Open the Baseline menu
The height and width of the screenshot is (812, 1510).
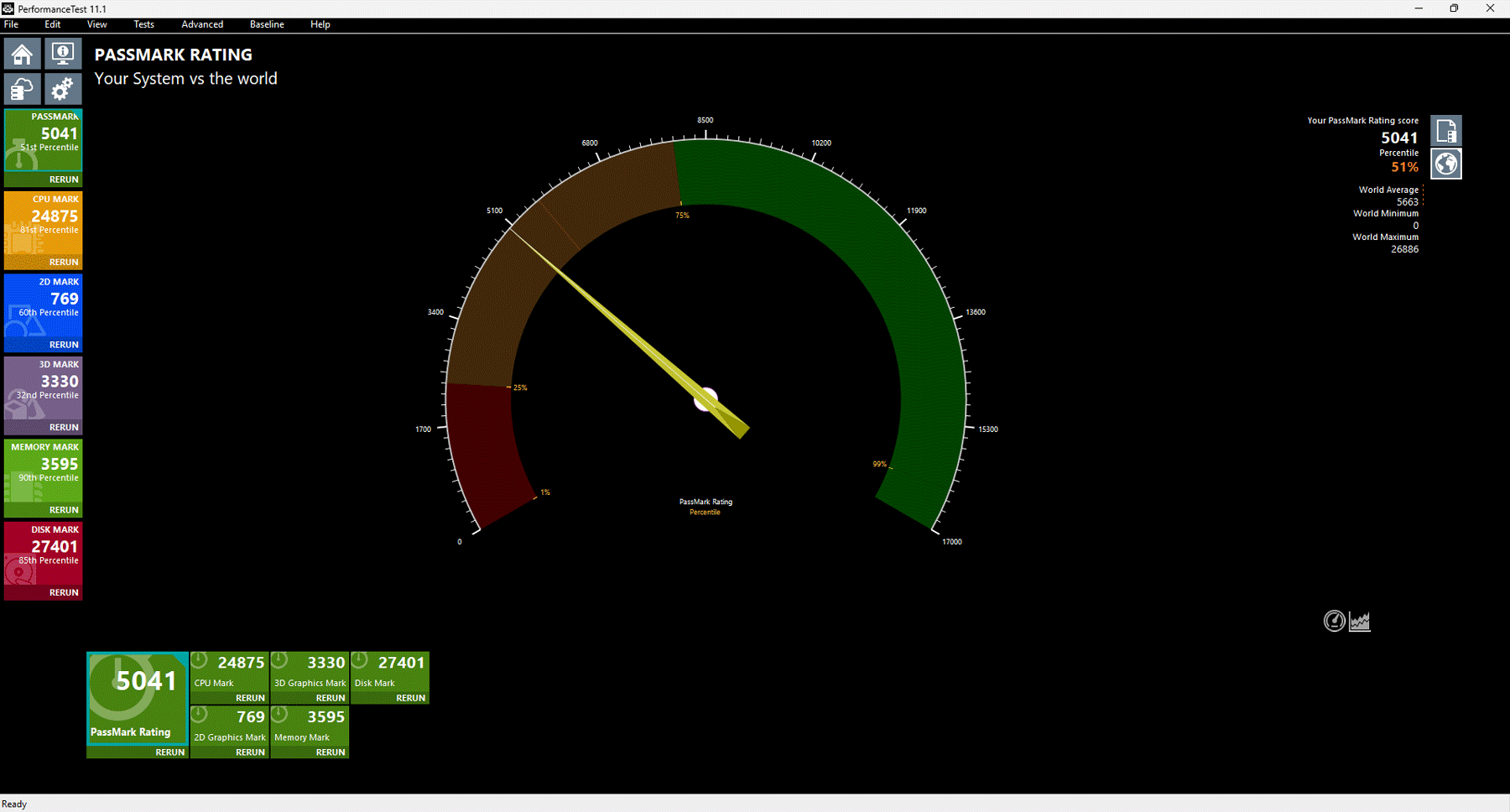pos(267,24)
